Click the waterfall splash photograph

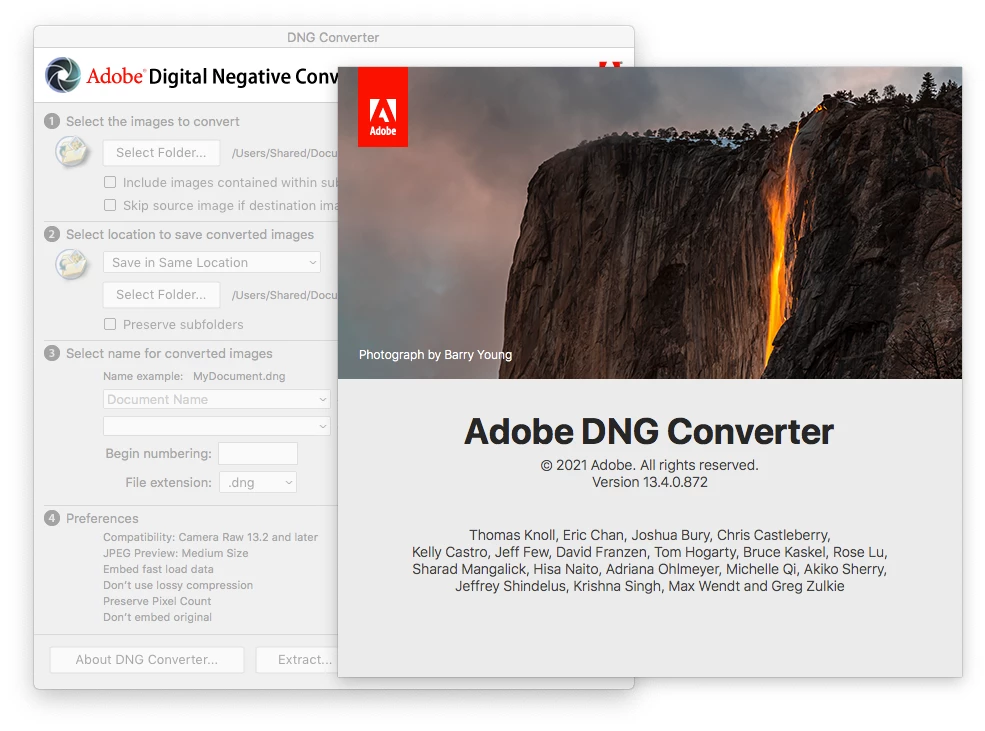click(x=650, y=223)
